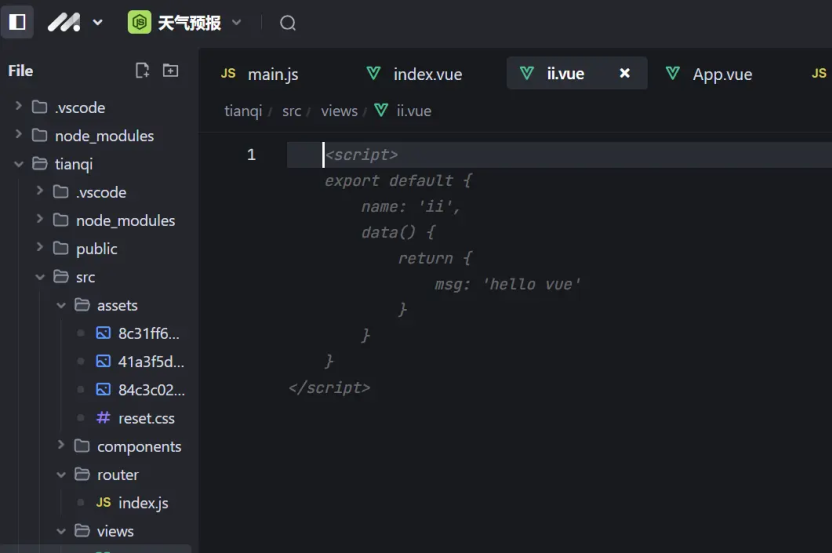Close the ii.vue tab
The width and height of the screenshot is (832, 553).
[x=625, y=73]
